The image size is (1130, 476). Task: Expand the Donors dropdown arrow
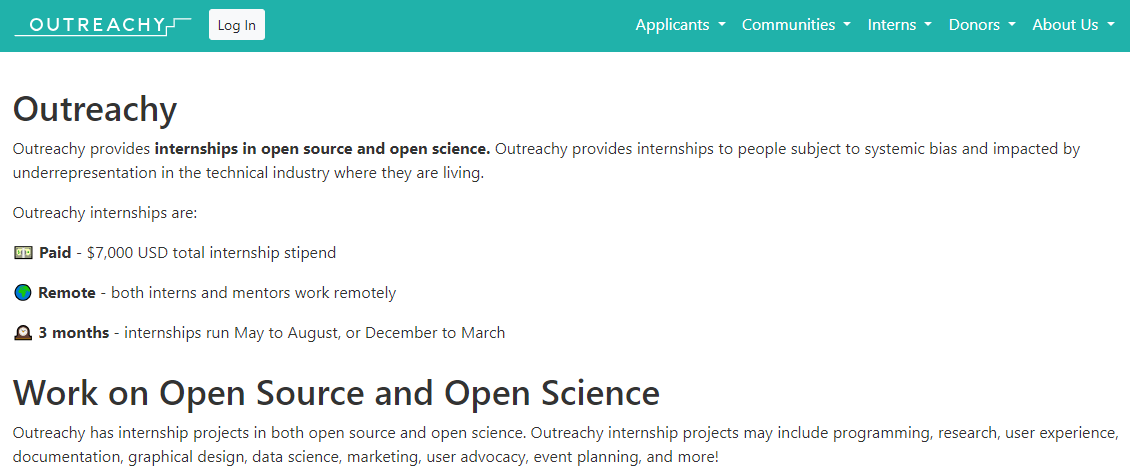pyautogui.click(x=1012, y=25)
